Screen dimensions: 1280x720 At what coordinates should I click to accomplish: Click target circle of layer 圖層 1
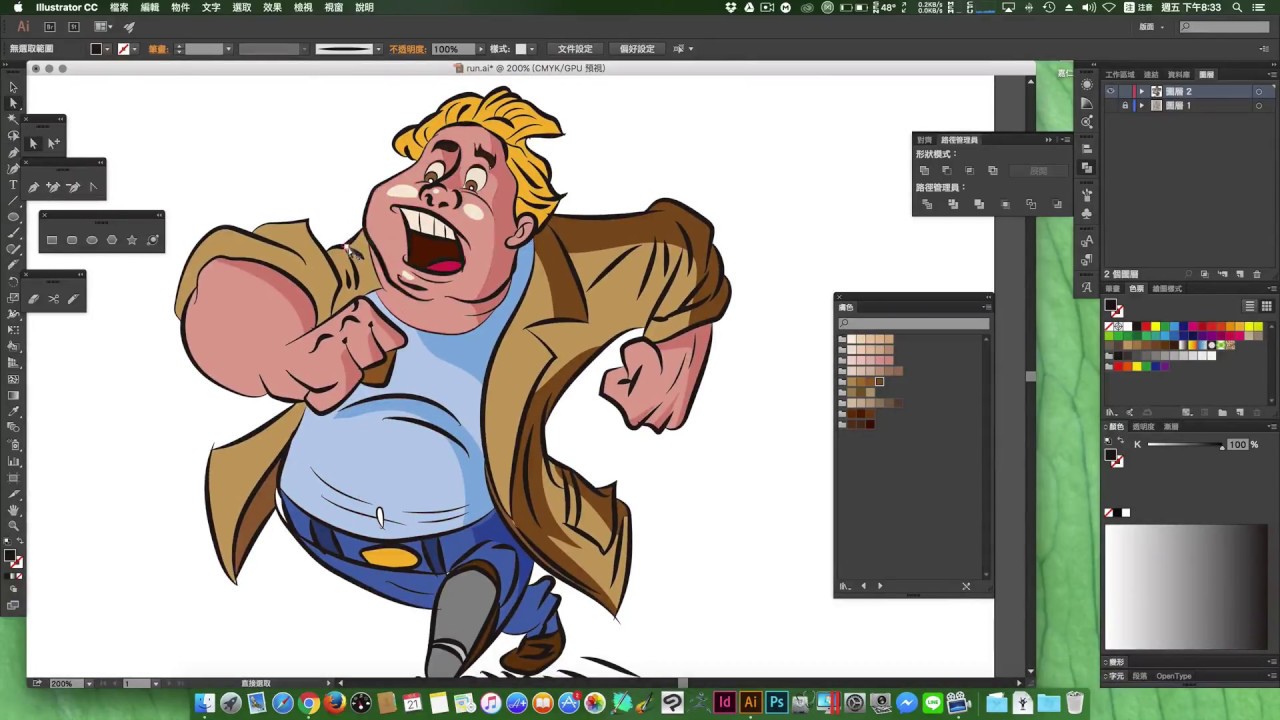point(1259,105)
